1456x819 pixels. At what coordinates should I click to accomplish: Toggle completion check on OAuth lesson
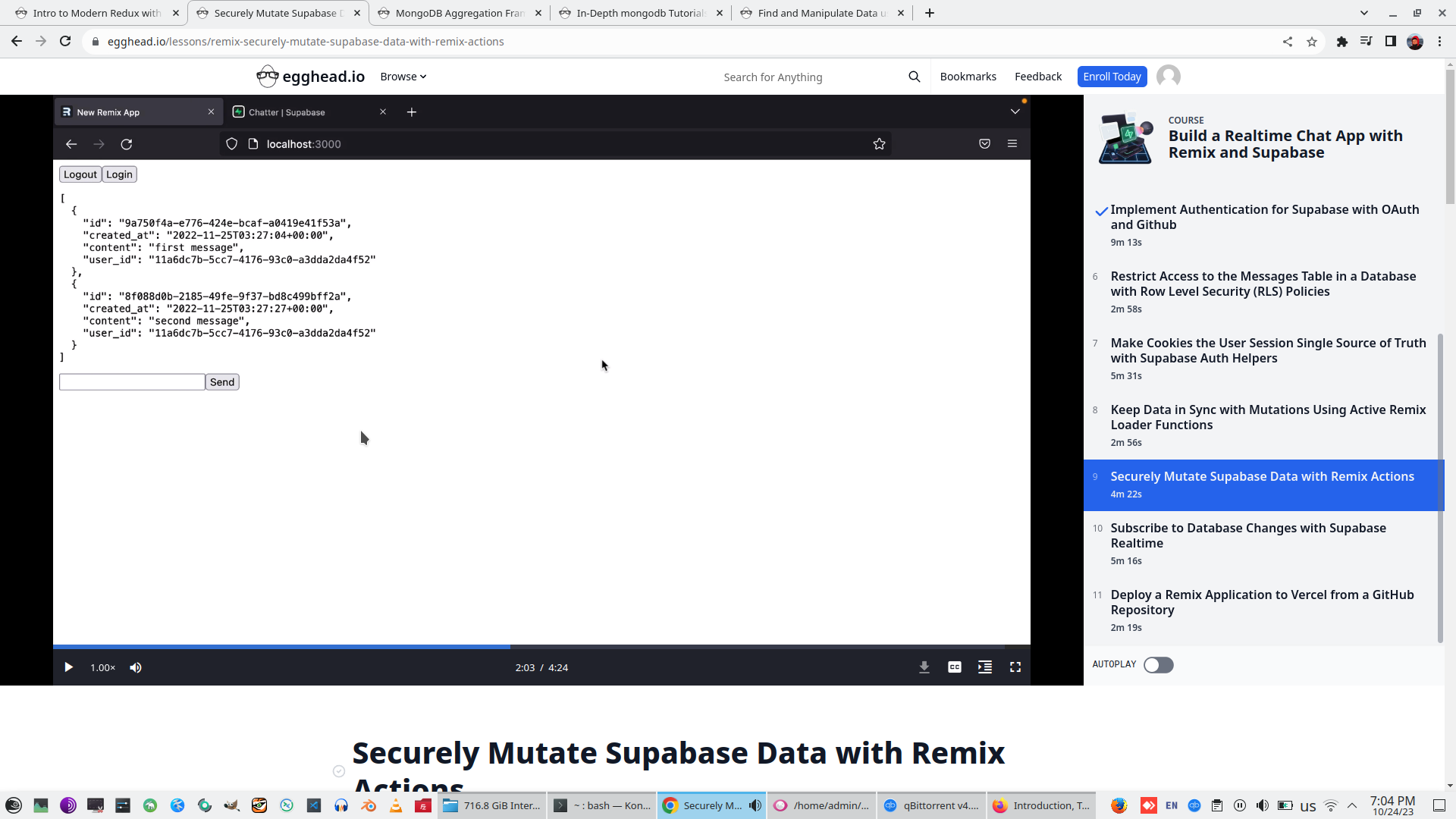(x=1101, y=212)
